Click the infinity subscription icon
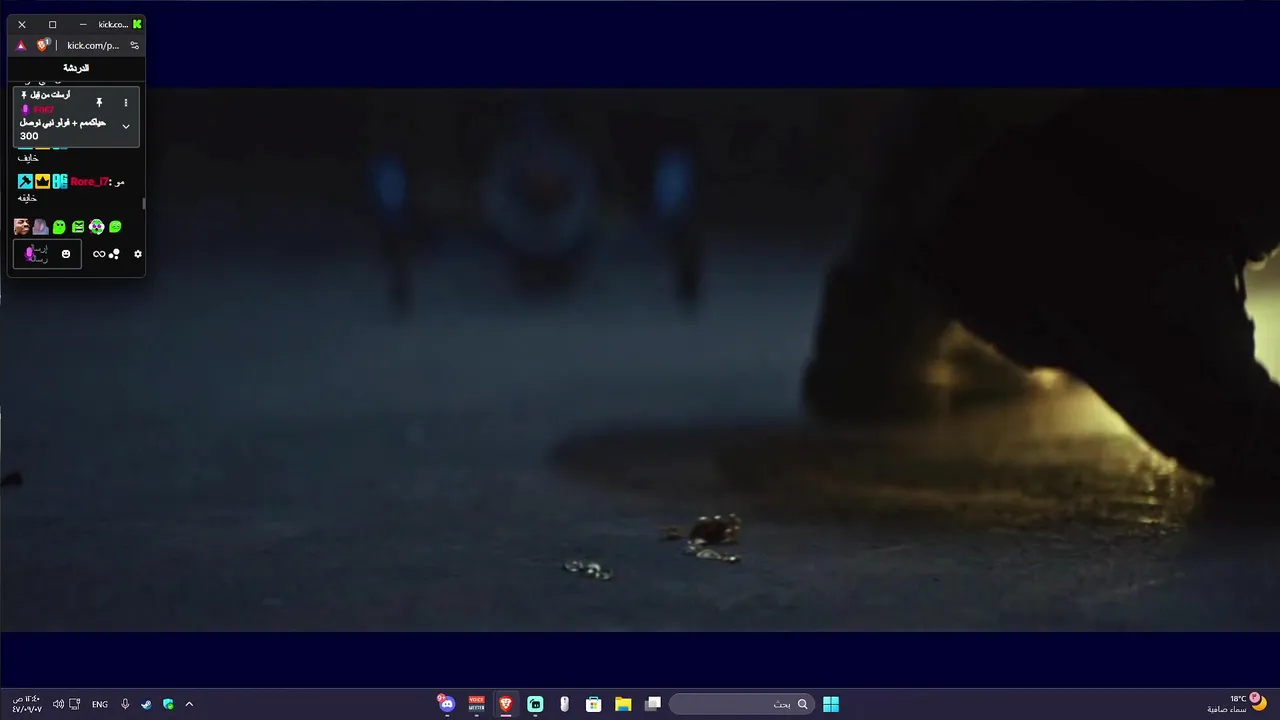The image size is (1280, 720). pyautogui.click(x=99, y=254)
